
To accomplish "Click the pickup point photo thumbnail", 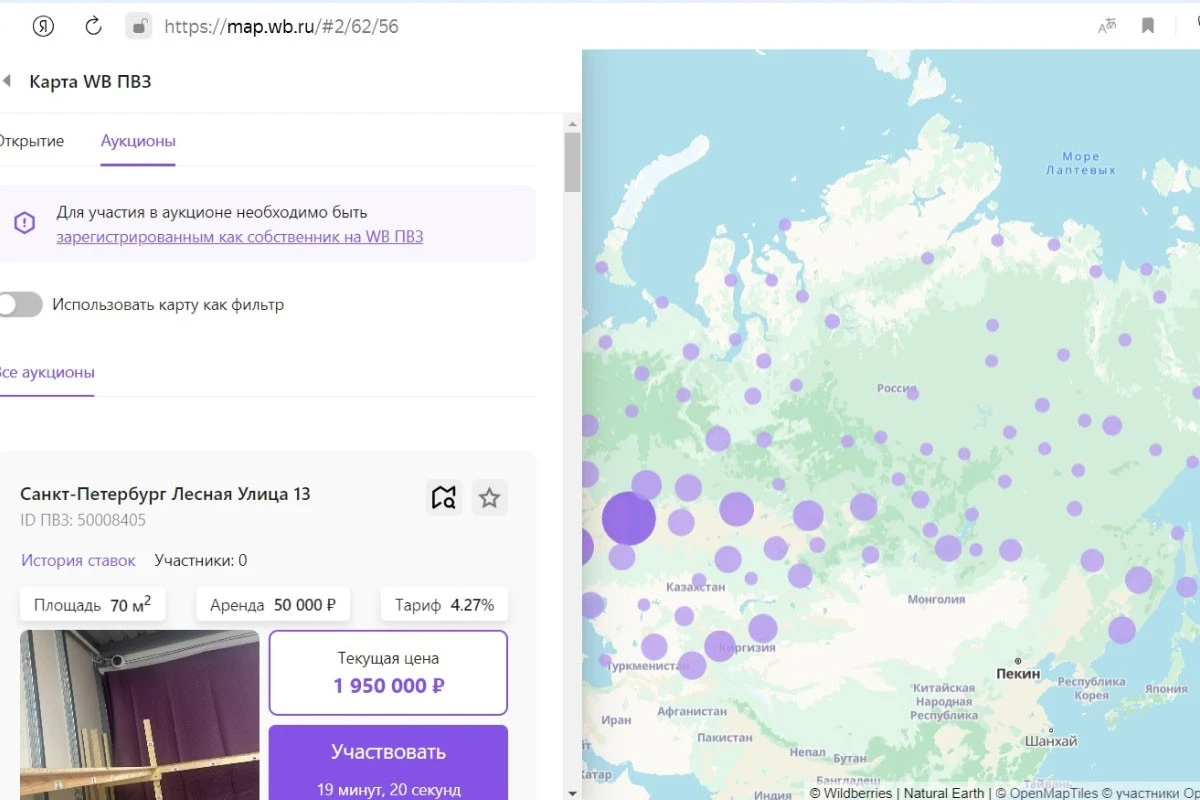I will 139,715.
